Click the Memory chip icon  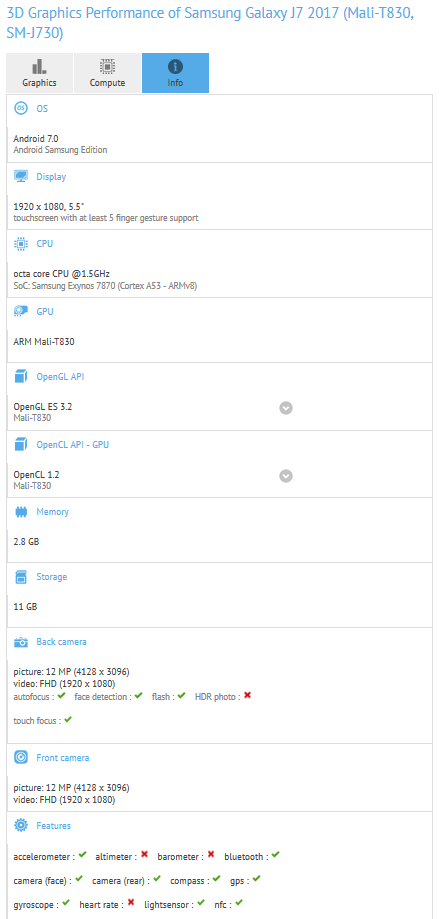point(21,512)
